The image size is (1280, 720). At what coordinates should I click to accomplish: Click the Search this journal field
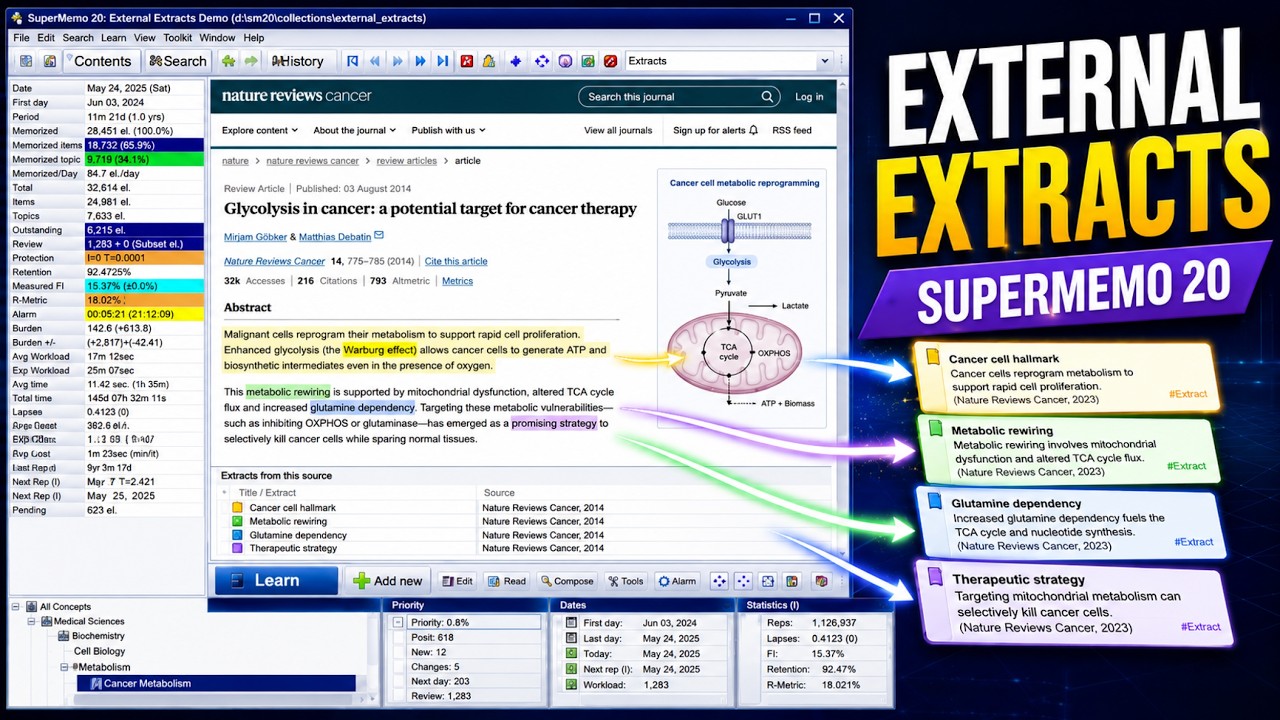679,97
